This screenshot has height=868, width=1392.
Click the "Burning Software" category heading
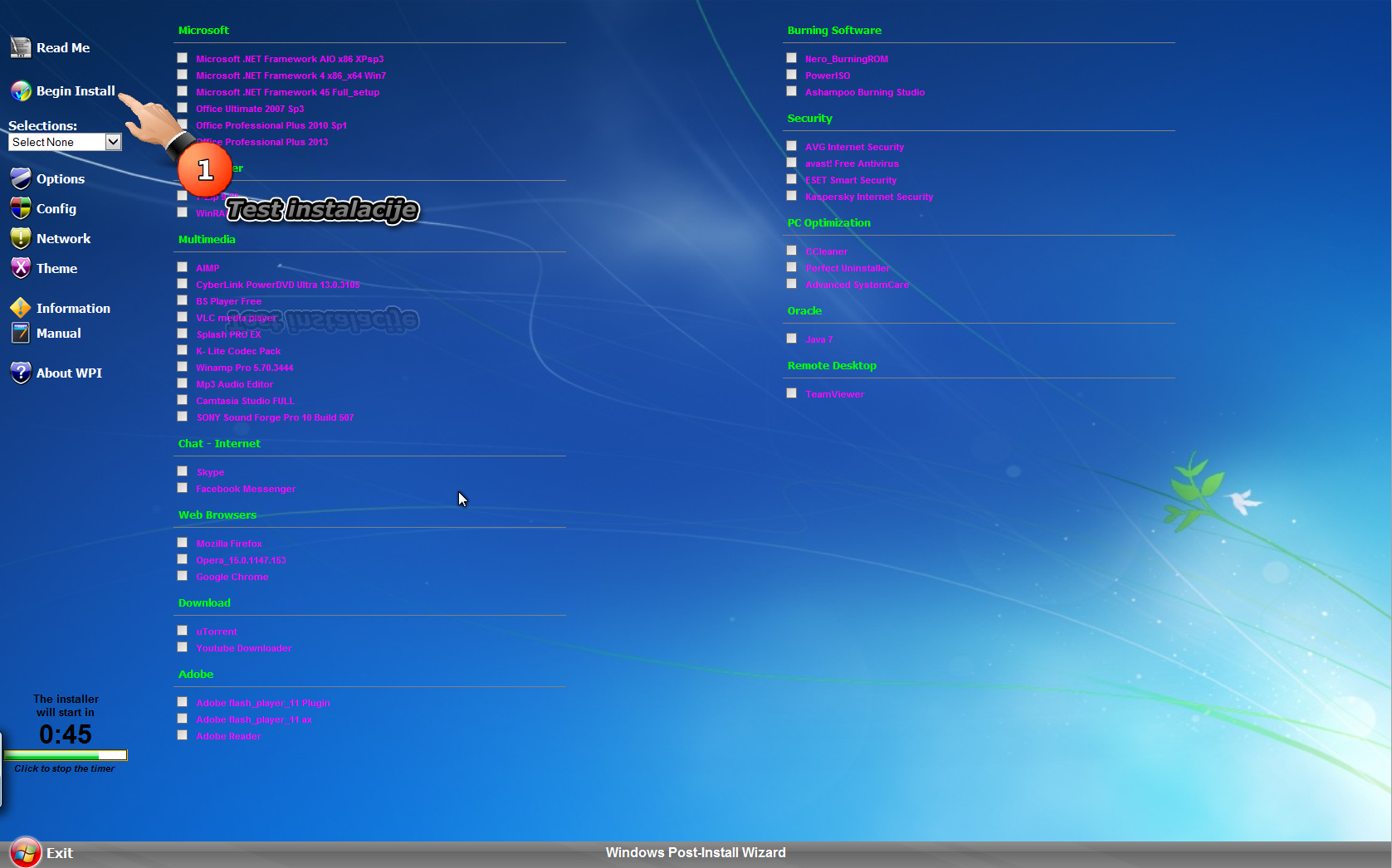(834, 31)
